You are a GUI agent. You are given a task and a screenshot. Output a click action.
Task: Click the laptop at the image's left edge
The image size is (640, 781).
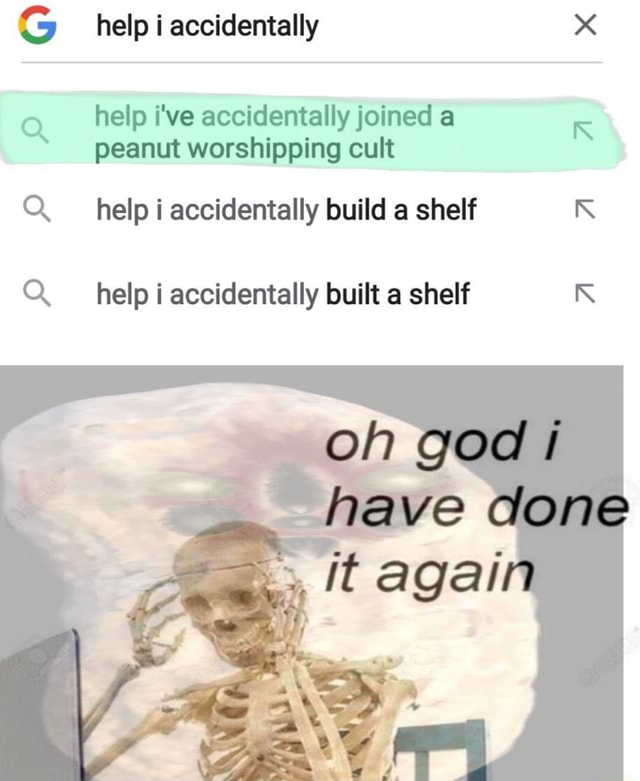[x=40, y=707]
